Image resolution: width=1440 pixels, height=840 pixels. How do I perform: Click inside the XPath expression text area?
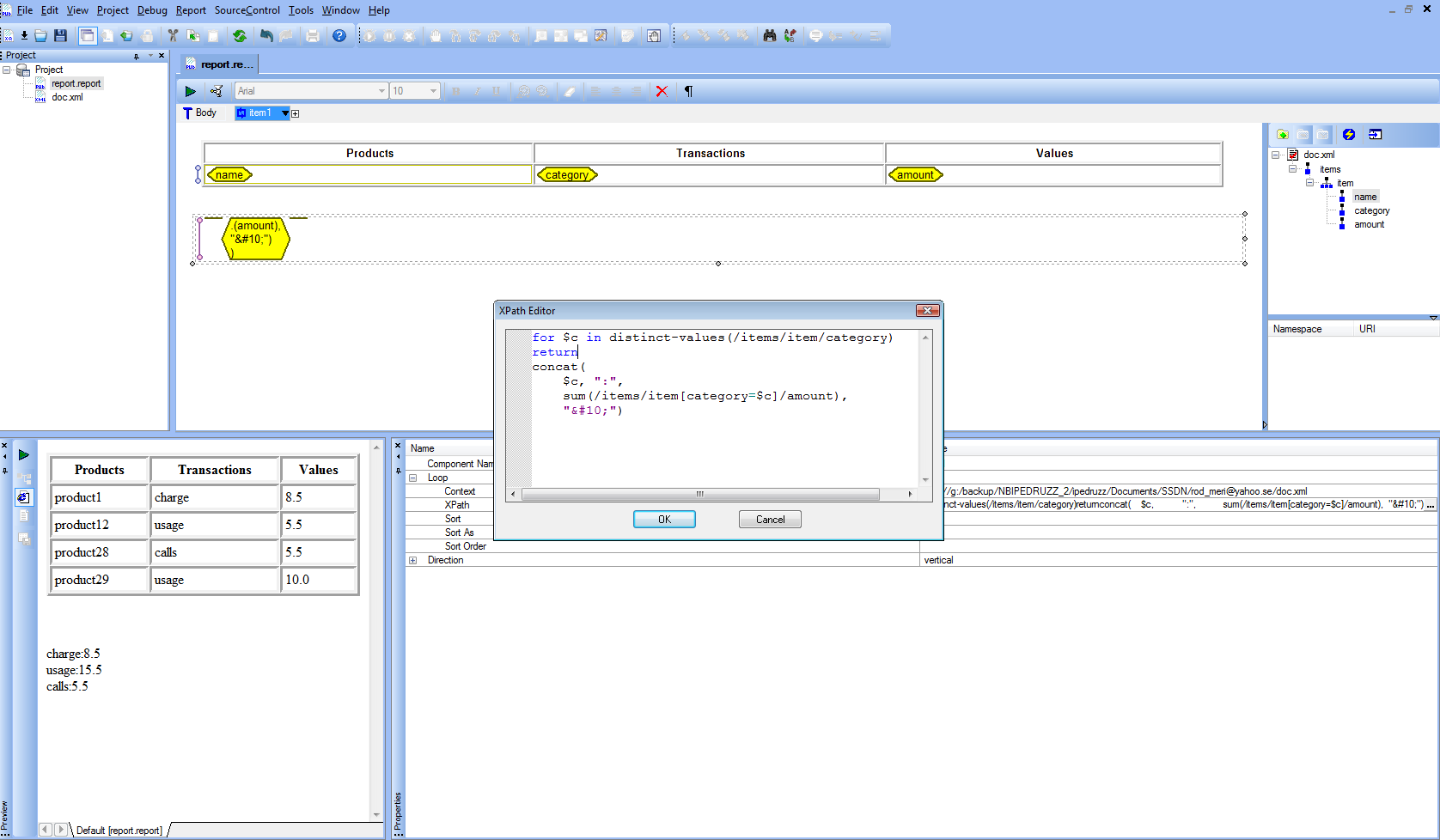pyautogui.click(x=726, y=408)
